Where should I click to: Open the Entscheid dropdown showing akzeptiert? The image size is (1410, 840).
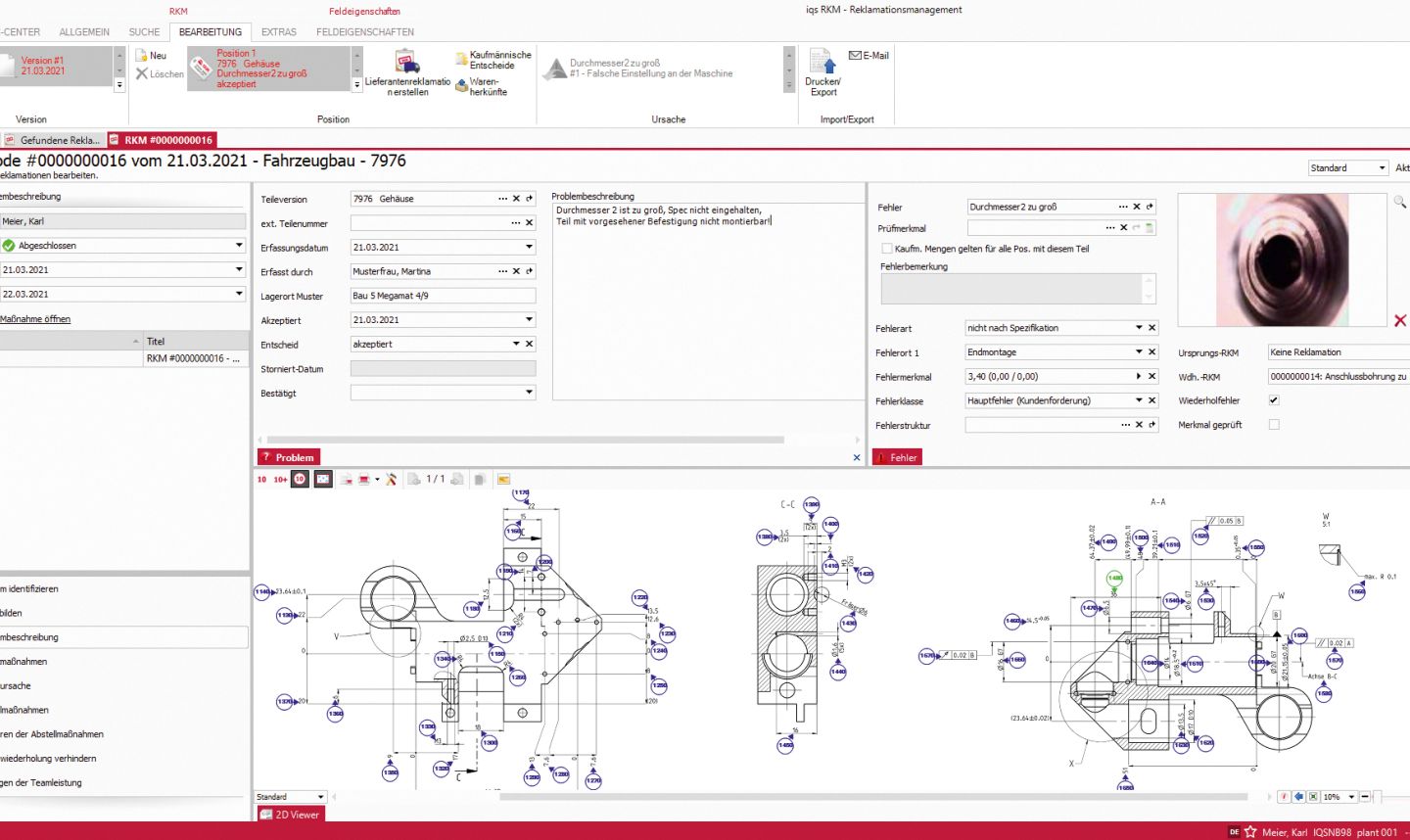click(x=516, y=345)
